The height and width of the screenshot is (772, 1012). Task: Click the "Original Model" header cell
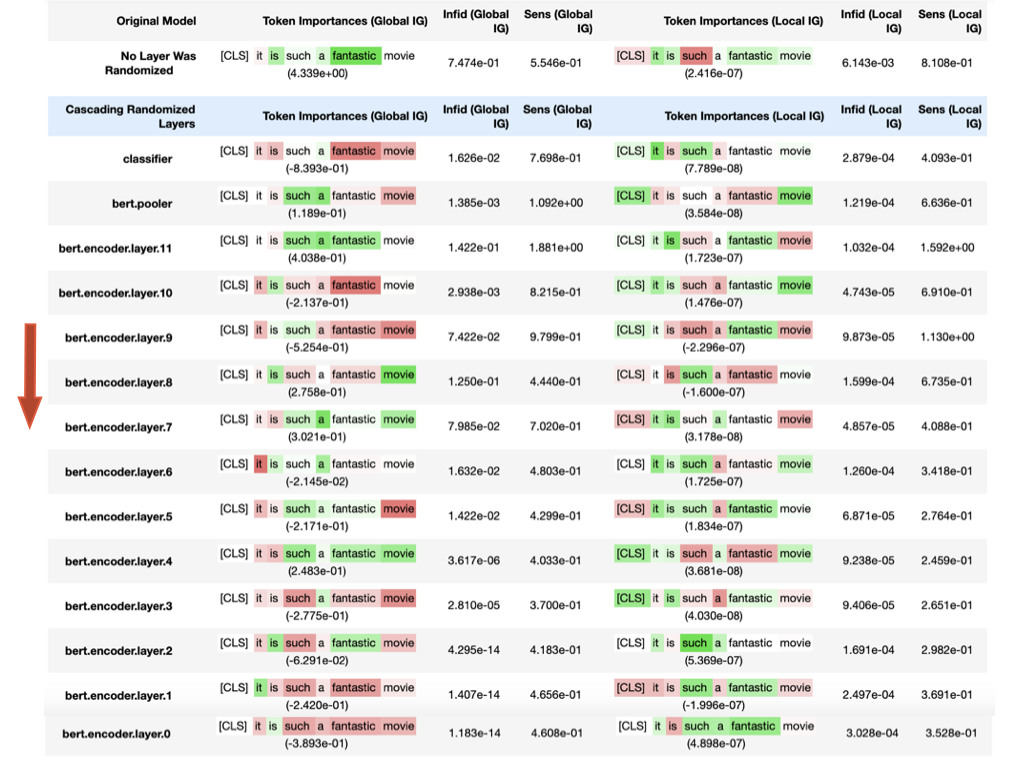coord(156,21)
